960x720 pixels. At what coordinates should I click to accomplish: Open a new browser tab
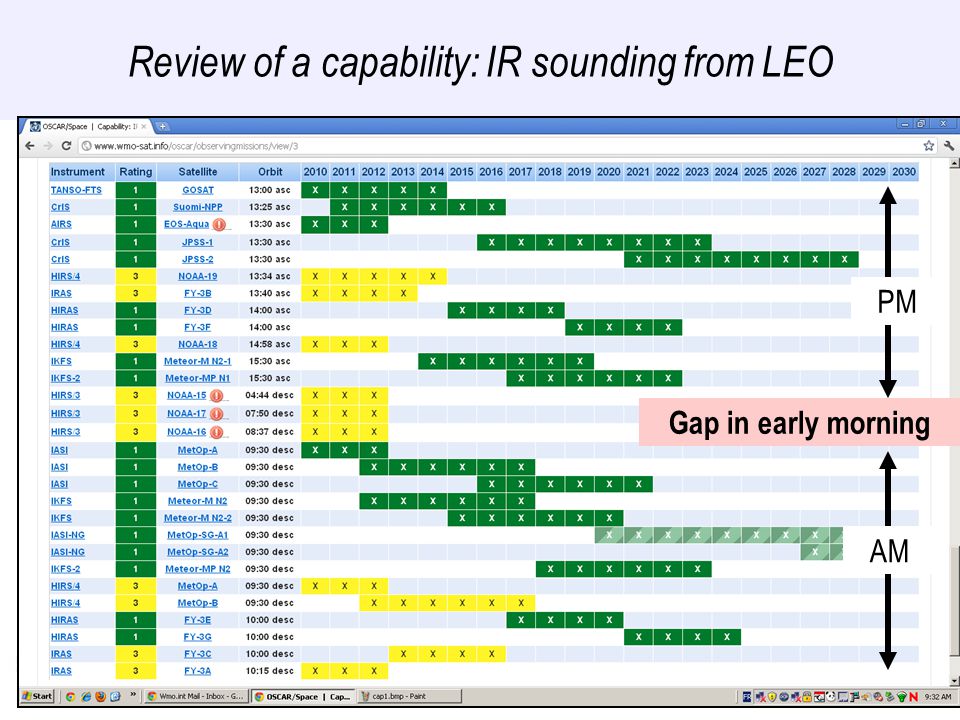tap(162, 127)
